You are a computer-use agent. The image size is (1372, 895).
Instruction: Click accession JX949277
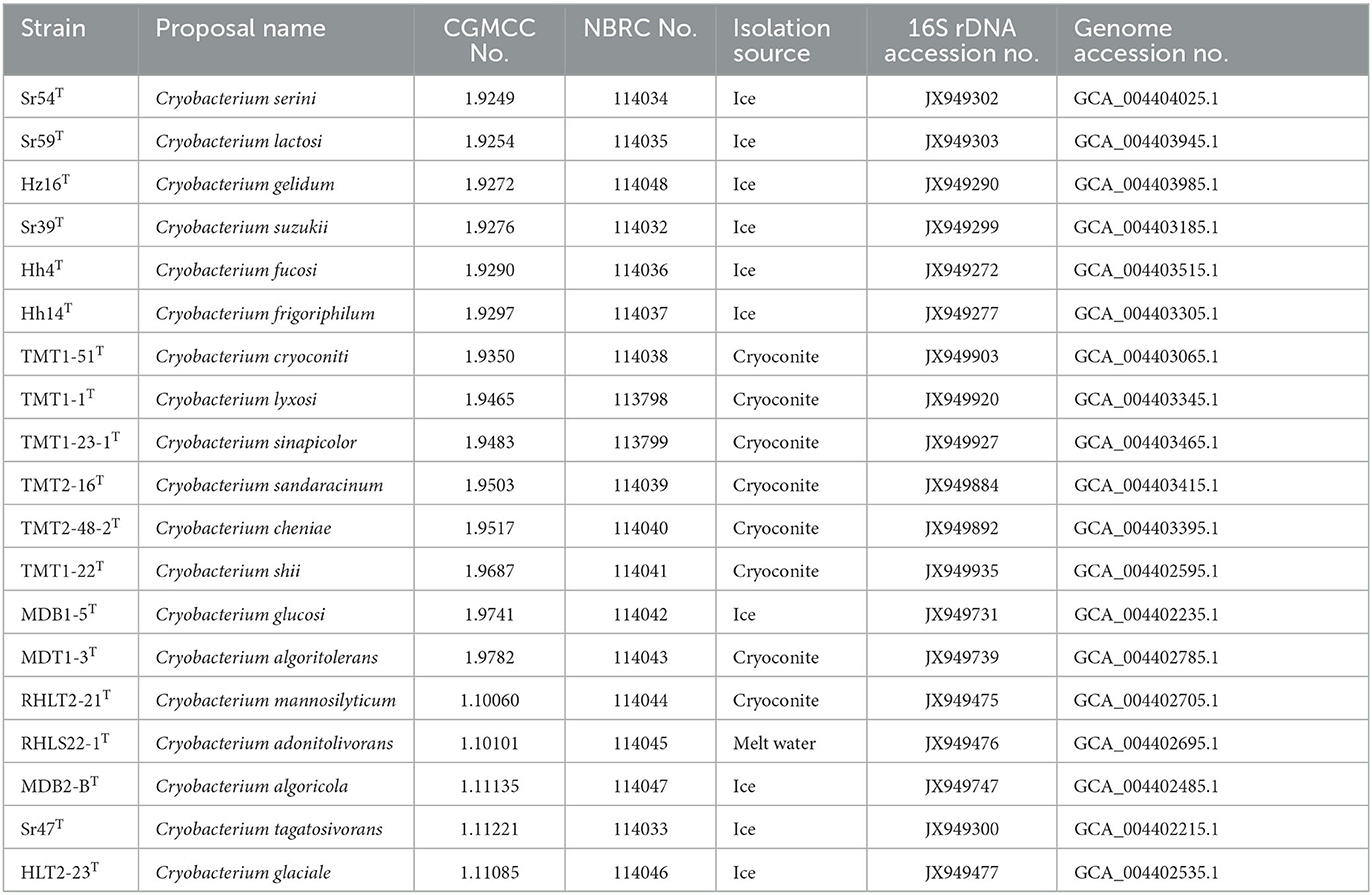pyautogui.click(x=961, y=313)
